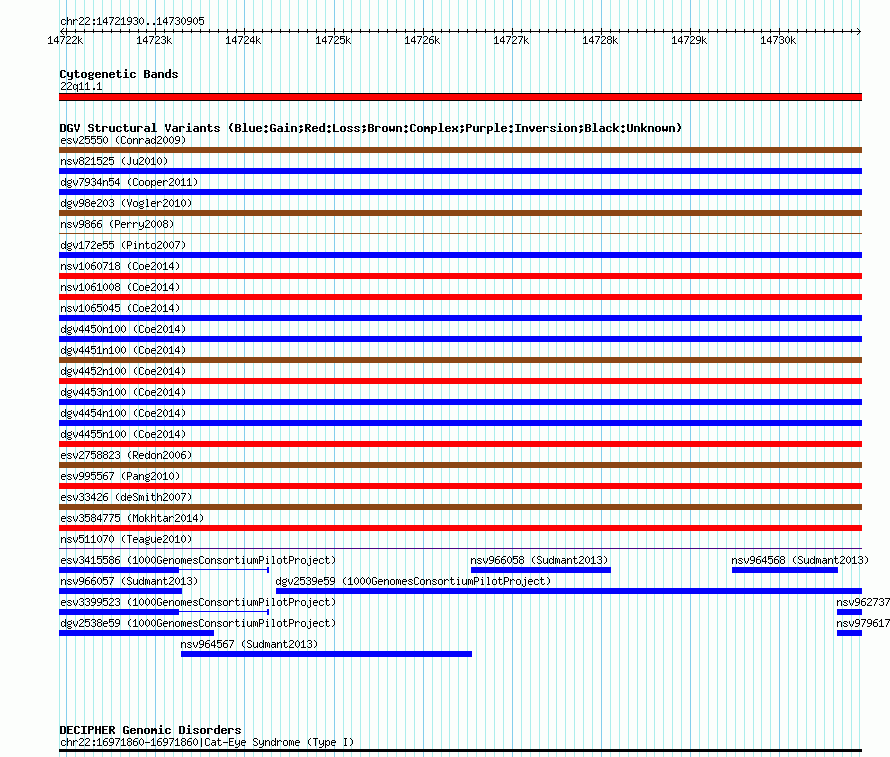Click the brown bar under esv25550

point(460,150)
